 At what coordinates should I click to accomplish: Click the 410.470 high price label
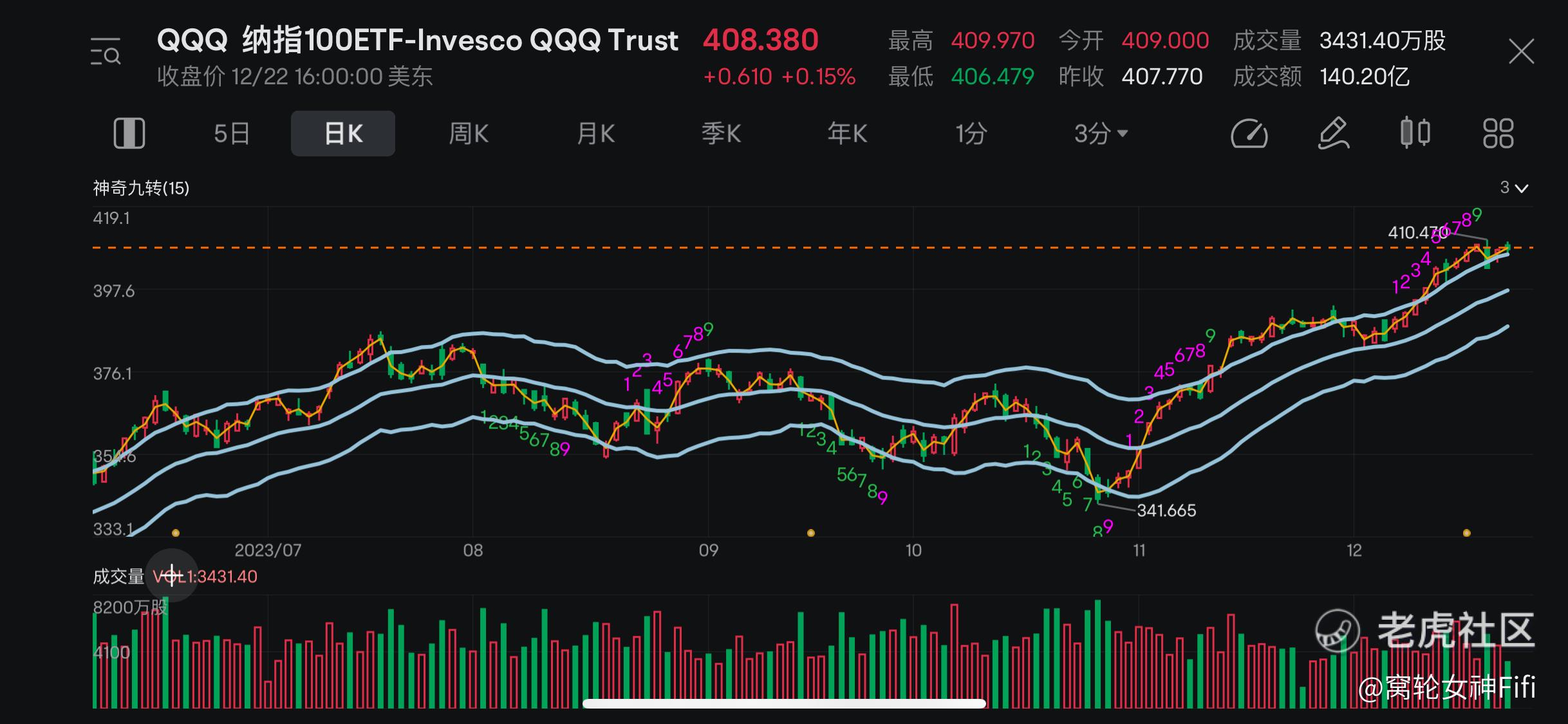pyautogui.click(x=1418, y=232)
